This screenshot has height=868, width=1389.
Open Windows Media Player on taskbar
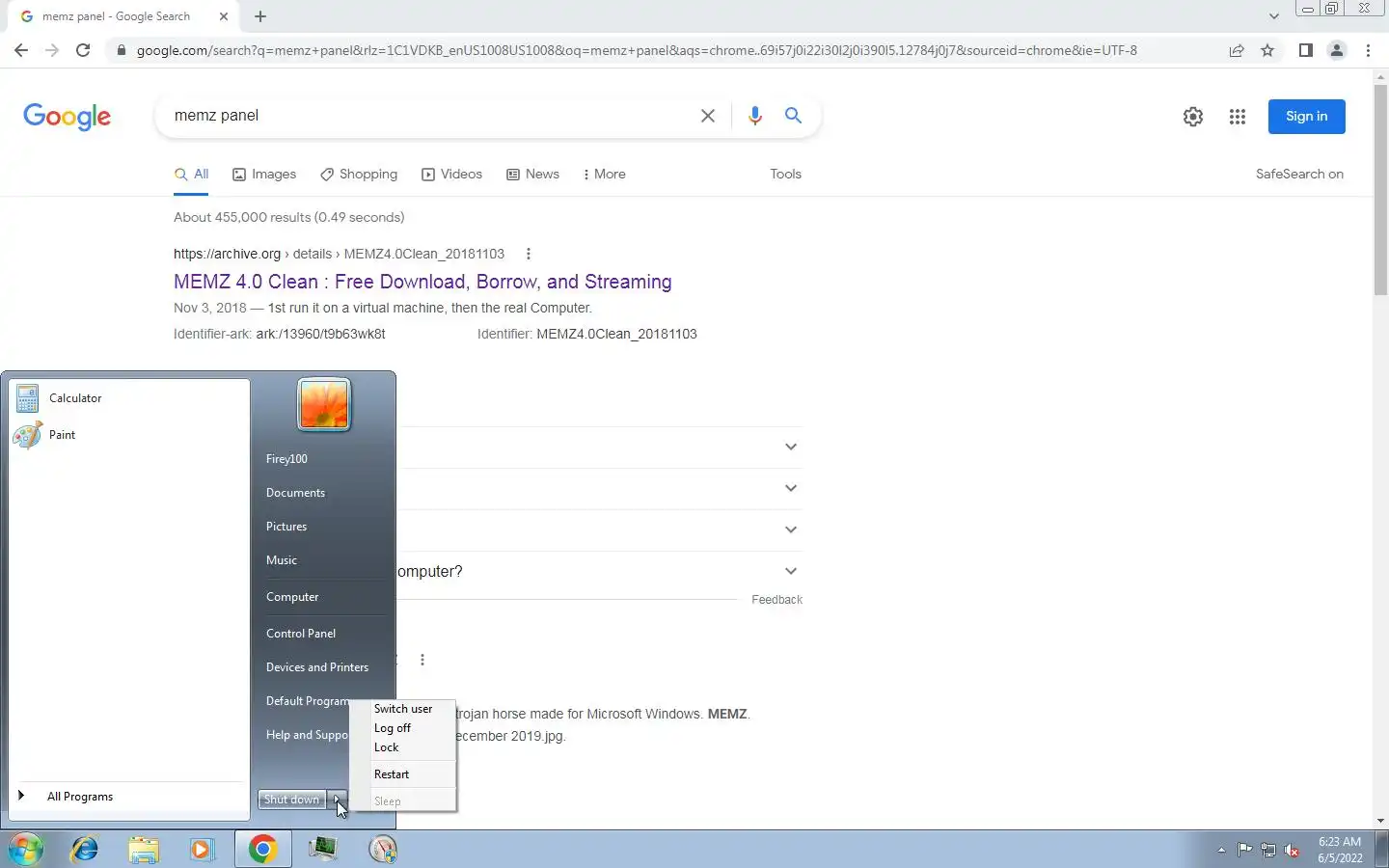202,849
